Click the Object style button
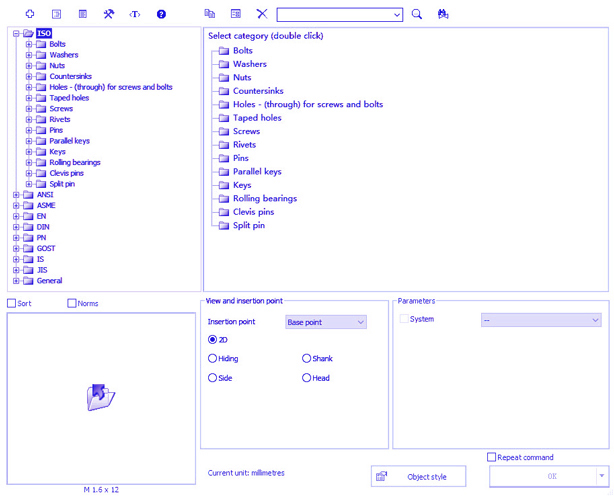This screenshot has width=614, height=496. [418, 477]
